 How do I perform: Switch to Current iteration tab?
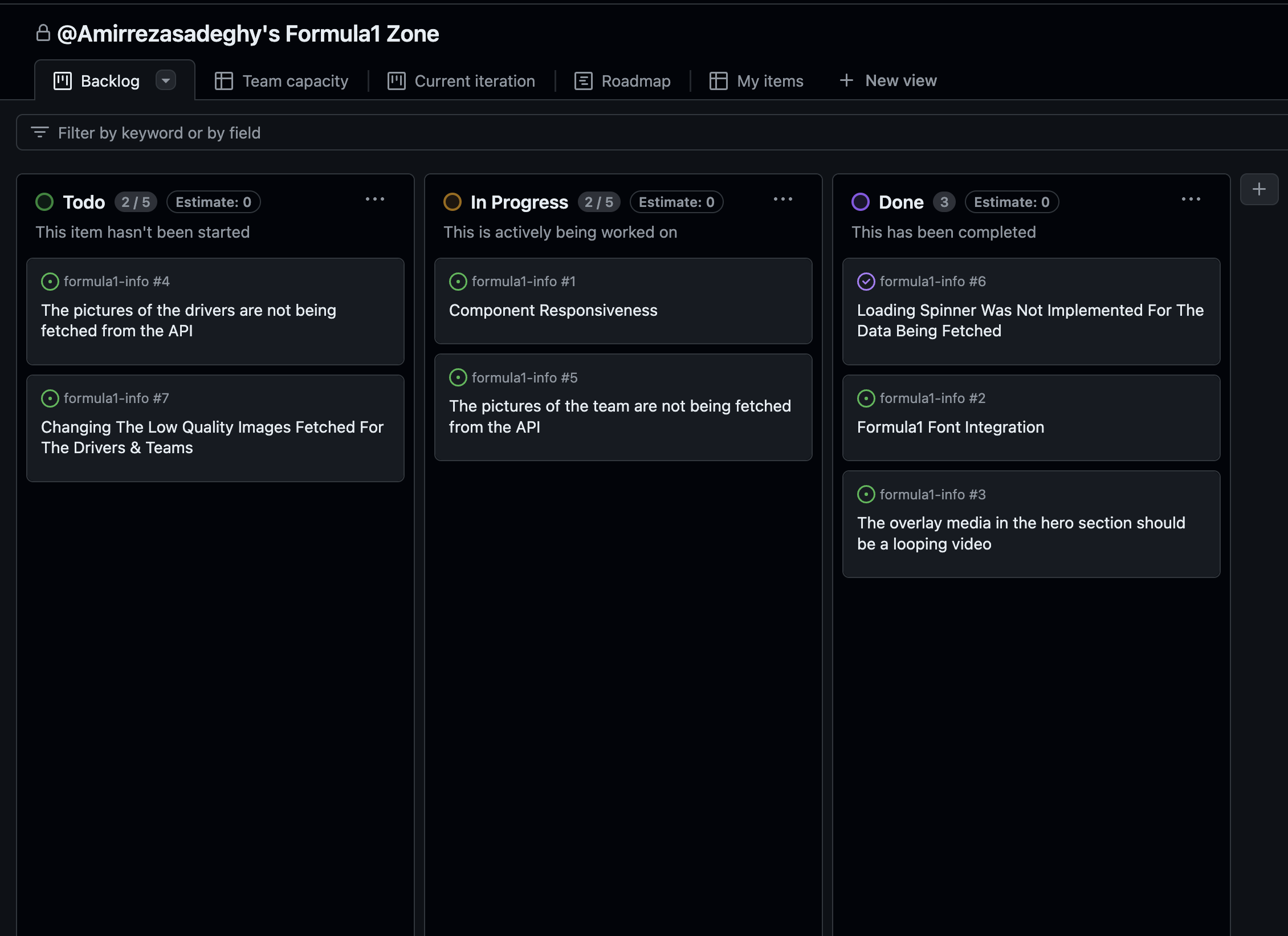tap(462, 81)
